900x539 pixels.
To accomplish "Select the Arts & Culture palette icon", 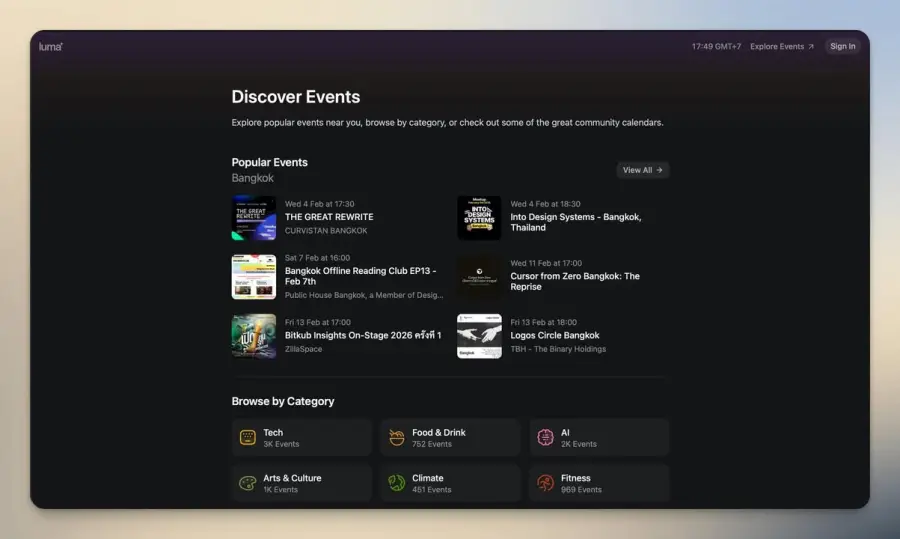I will (247, 483).
